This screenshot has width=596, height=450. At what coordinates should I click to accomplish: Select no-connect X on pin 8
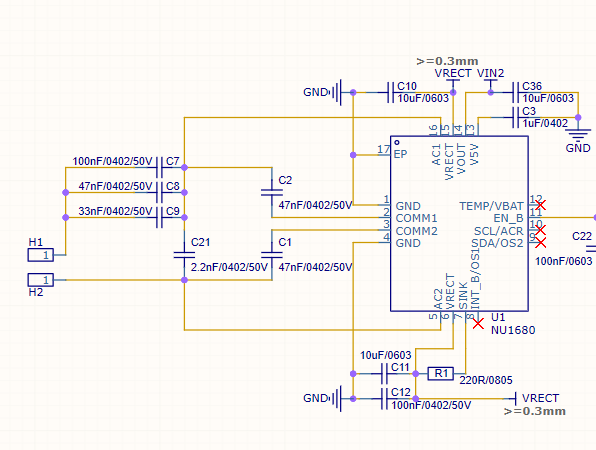click(478, 324)
